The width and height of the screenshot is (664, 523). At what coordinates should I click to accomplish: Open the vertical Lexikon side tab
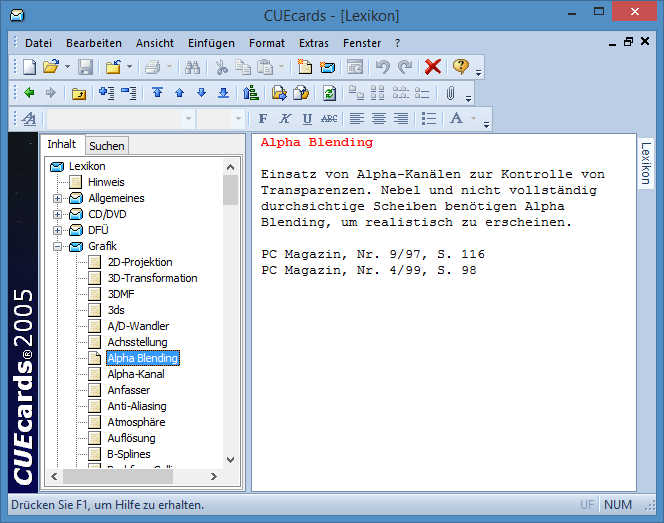coord(646,162)
